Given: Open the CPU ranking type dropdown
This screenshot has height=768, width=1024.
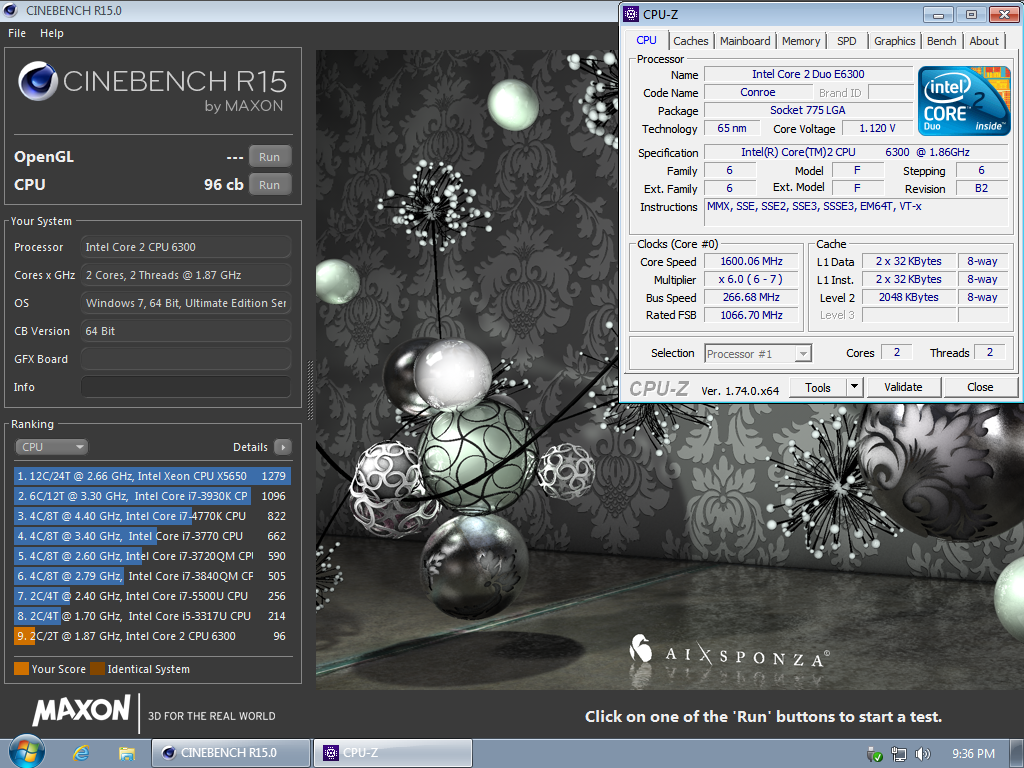Looking at the screenshot, I should [51, 447].
